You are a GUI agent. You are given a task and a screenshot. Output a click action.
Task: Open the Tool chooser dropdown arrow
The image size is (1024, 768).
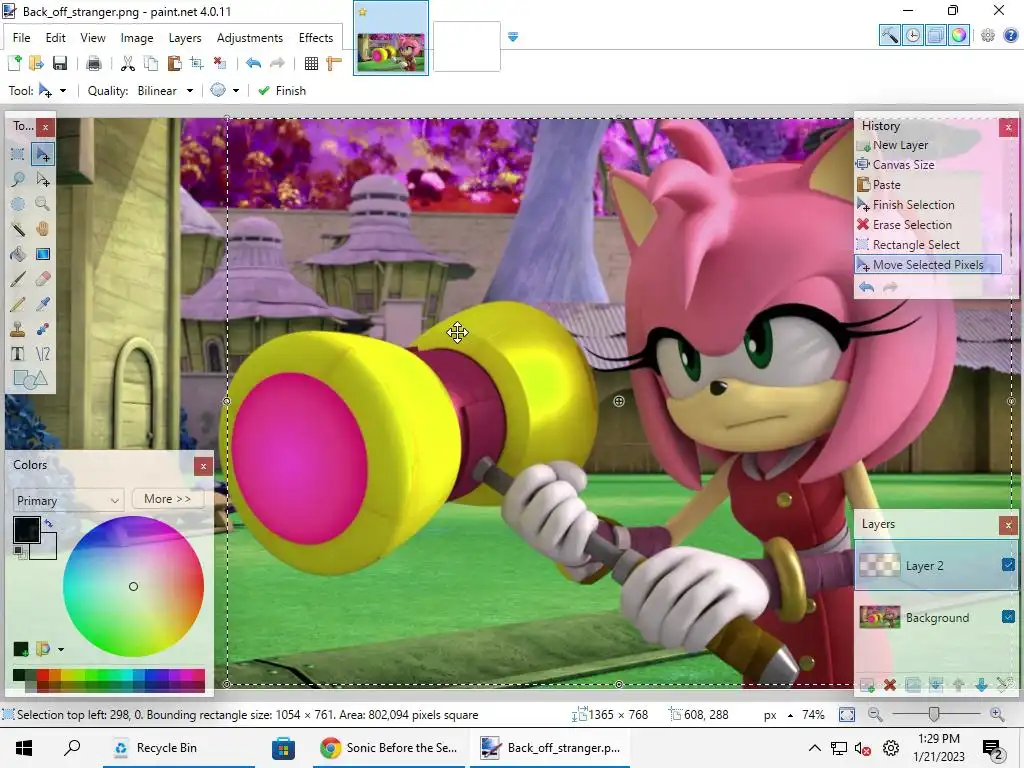click(x=63, y=91)
